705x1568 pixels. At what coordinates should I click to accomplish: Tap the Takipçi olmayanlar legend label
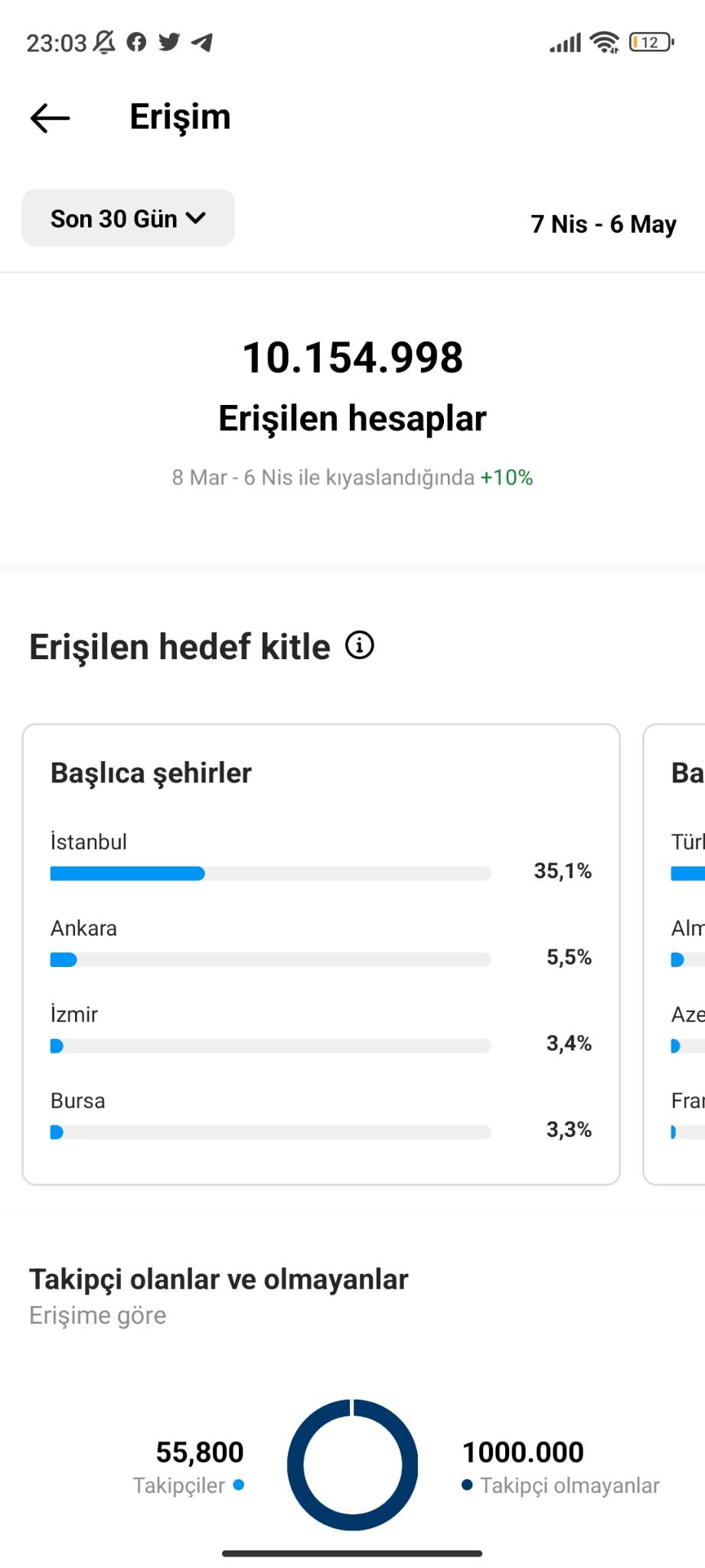[x=570, y=1485]
